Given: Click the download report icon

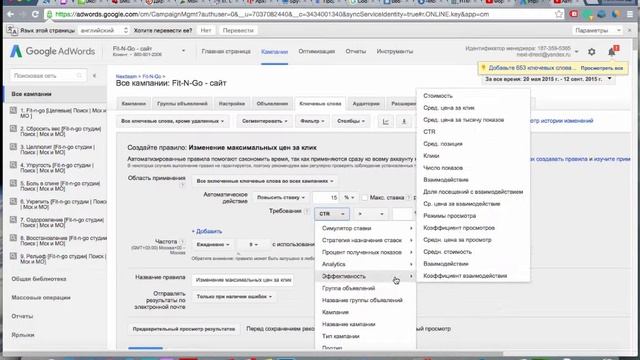Looking at the screenshot, I should (404, 121).
